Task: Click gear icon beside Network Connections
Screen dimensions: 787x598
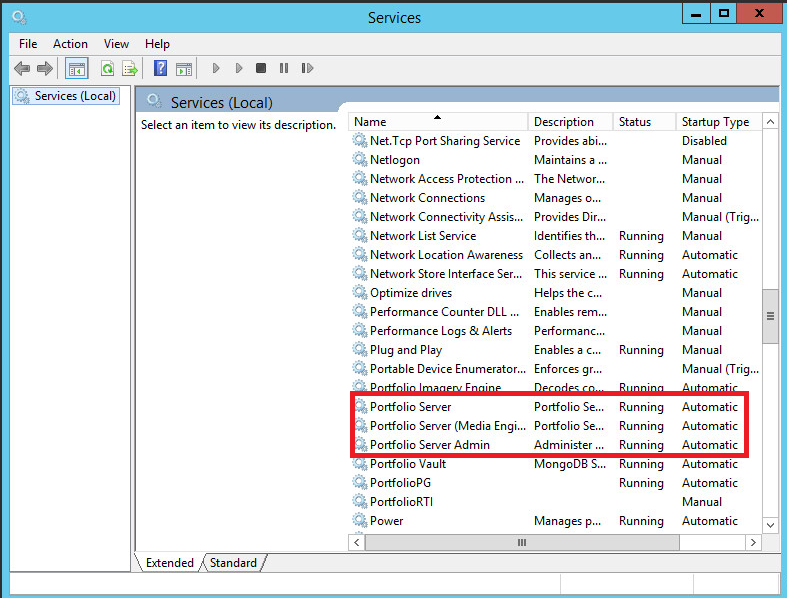Action: pyautogui.click(x=359, y=197)
